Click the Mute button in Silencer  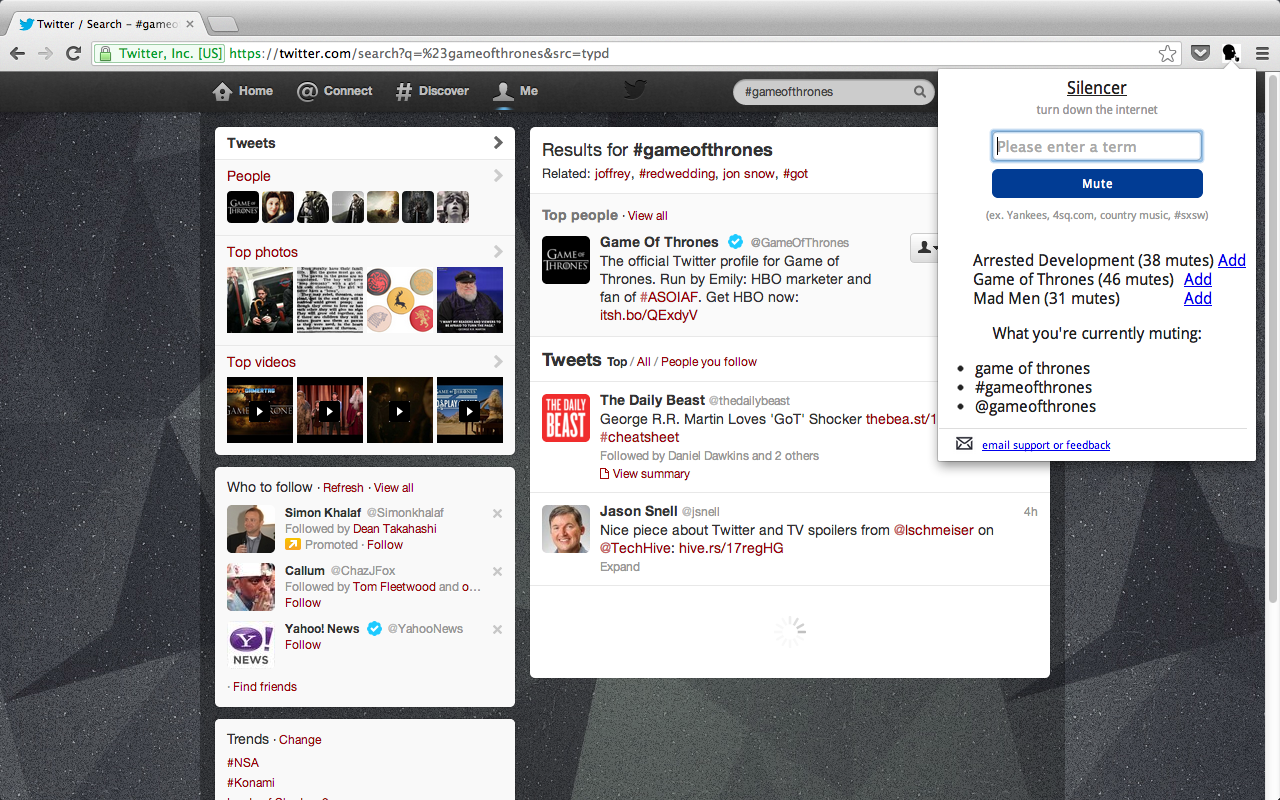coord(1097,184)
